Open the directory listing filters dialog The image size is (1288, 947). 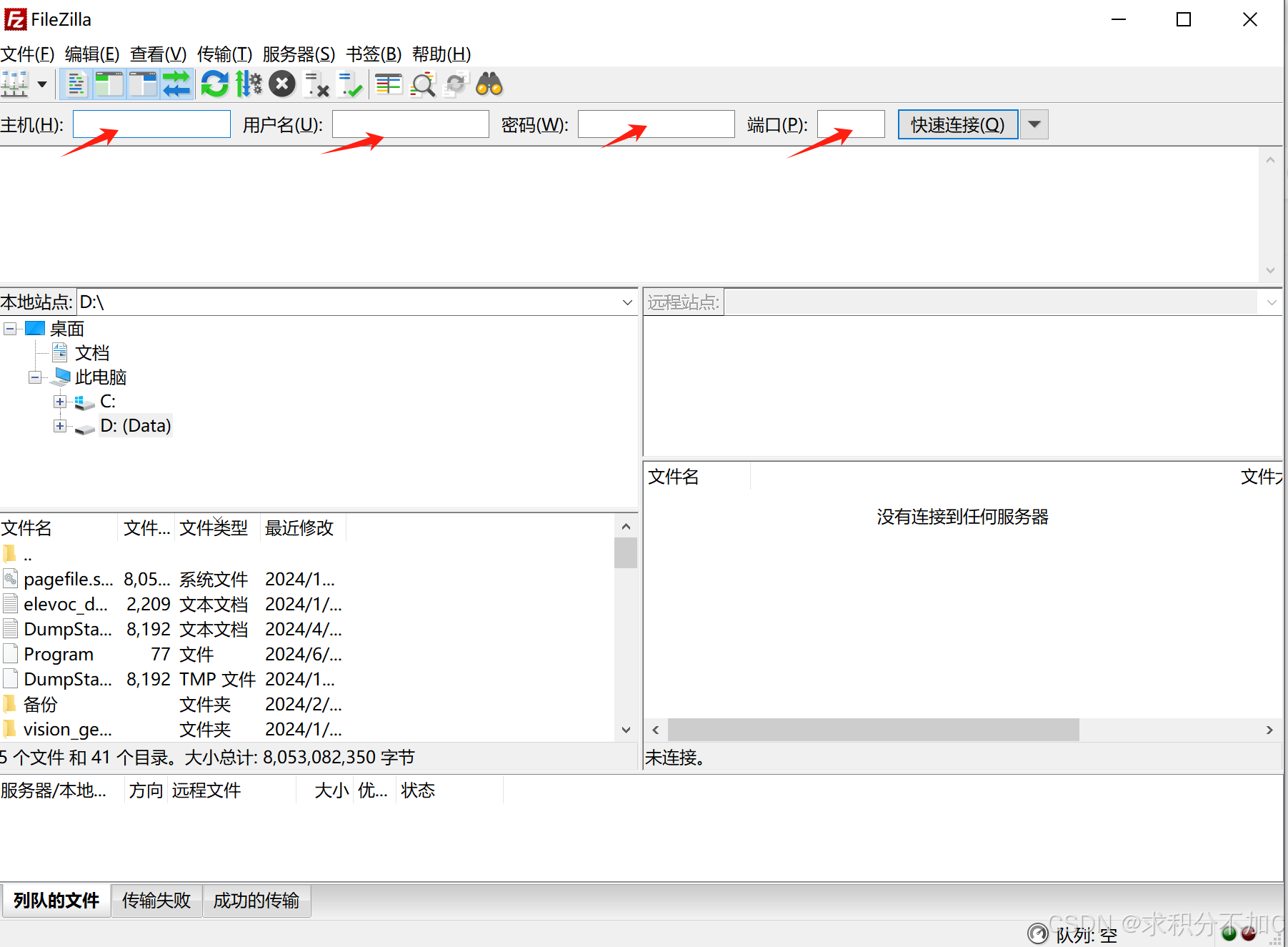click(388, 84)
